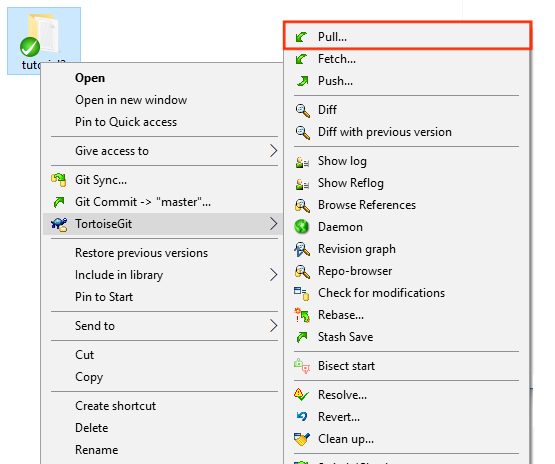The height and width of the screenshot is (464, 555).
Task: Click the Fetch arrow icon
Action: point(302,59)
